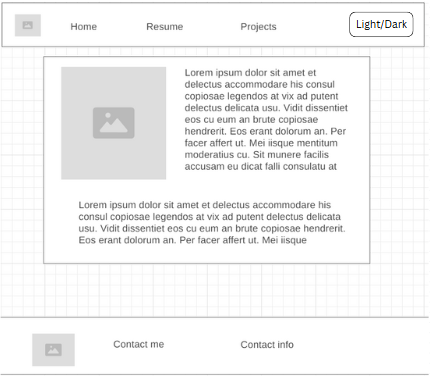
Task: Open the Contact info link
Action: point(267,344)
